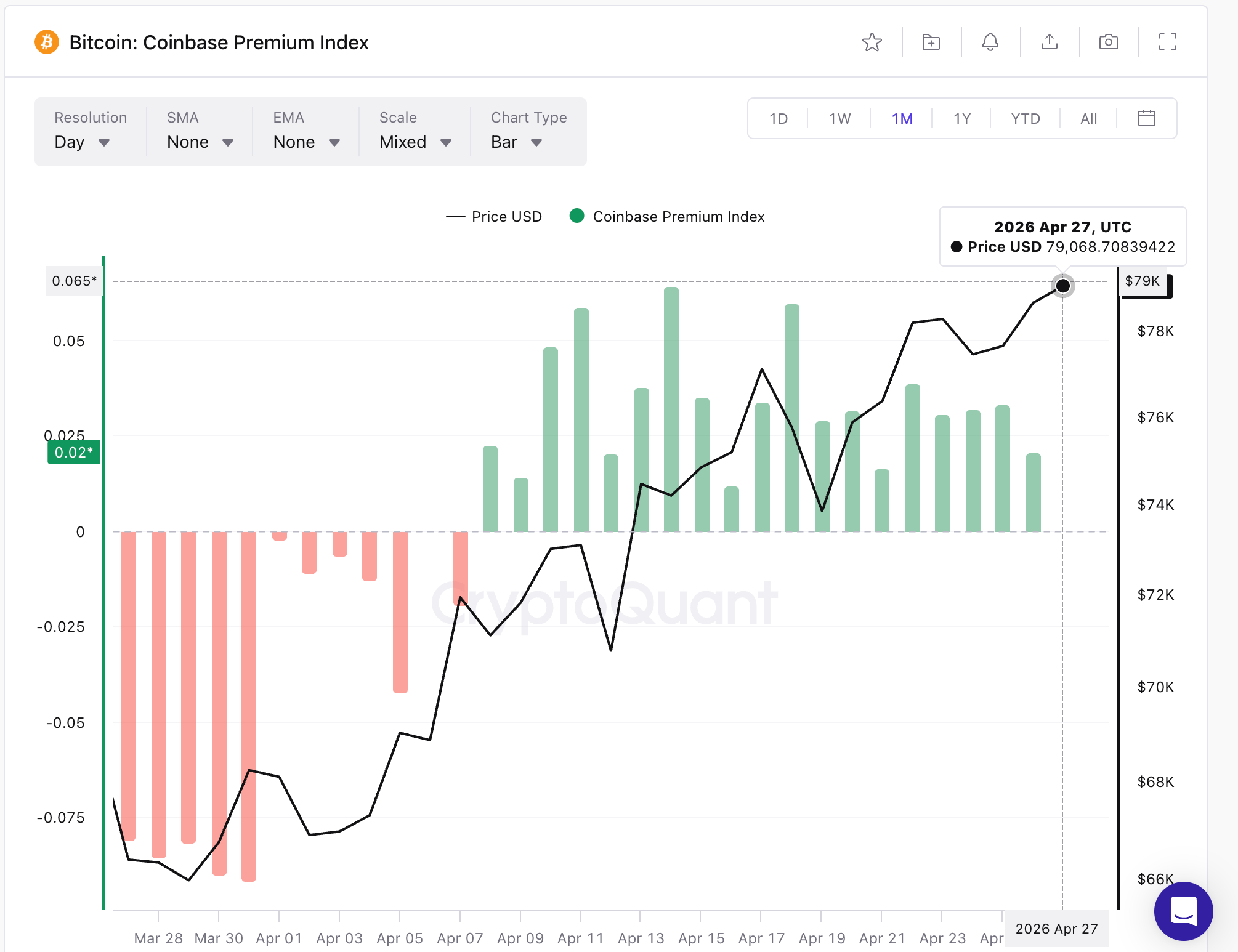The image size is (1238, 952).
Task: Open the chat support bubble
Action: tap(1183, 911)
